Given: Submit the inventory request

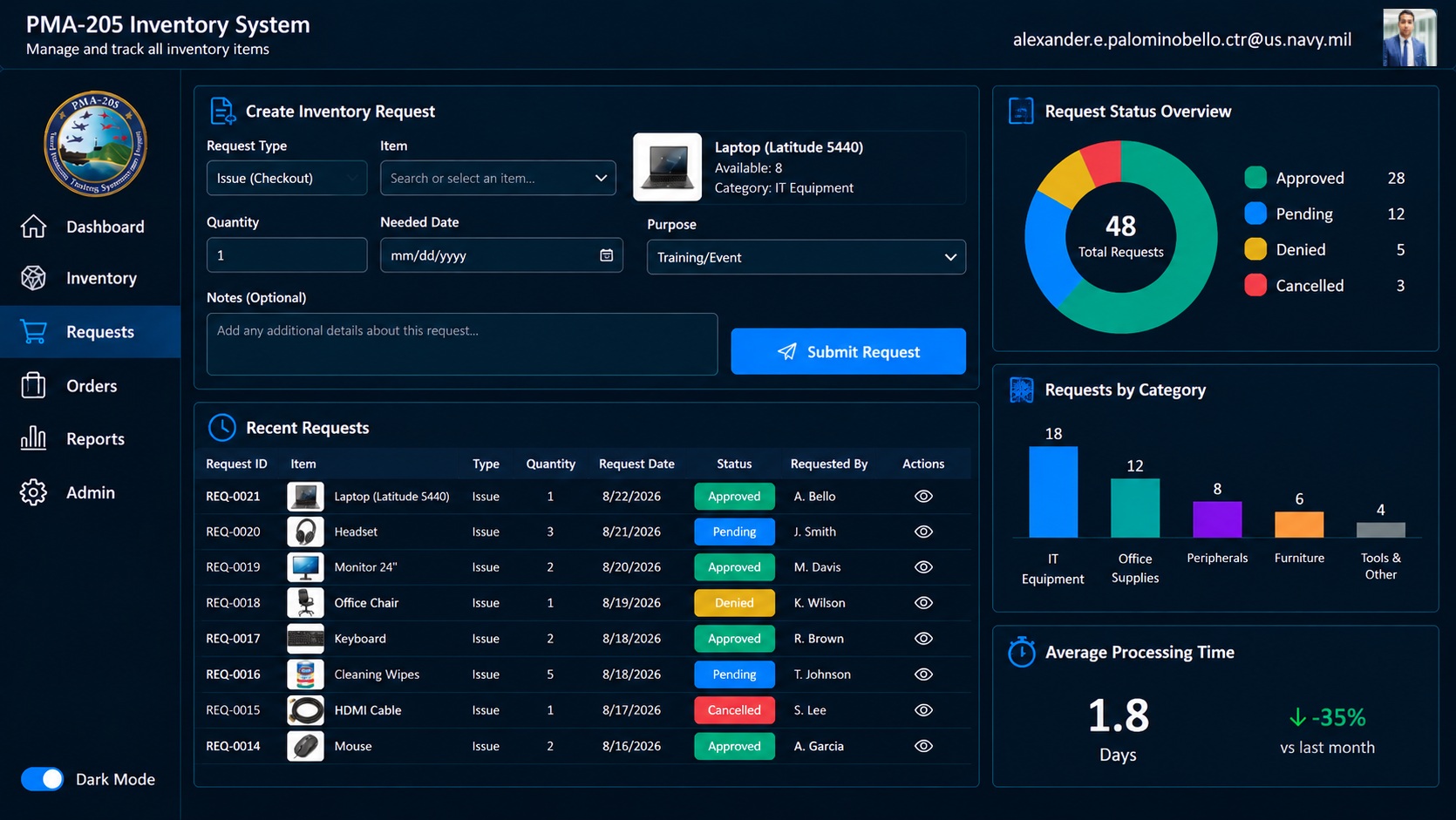Looking at the screenshot, I should point(848,351).
